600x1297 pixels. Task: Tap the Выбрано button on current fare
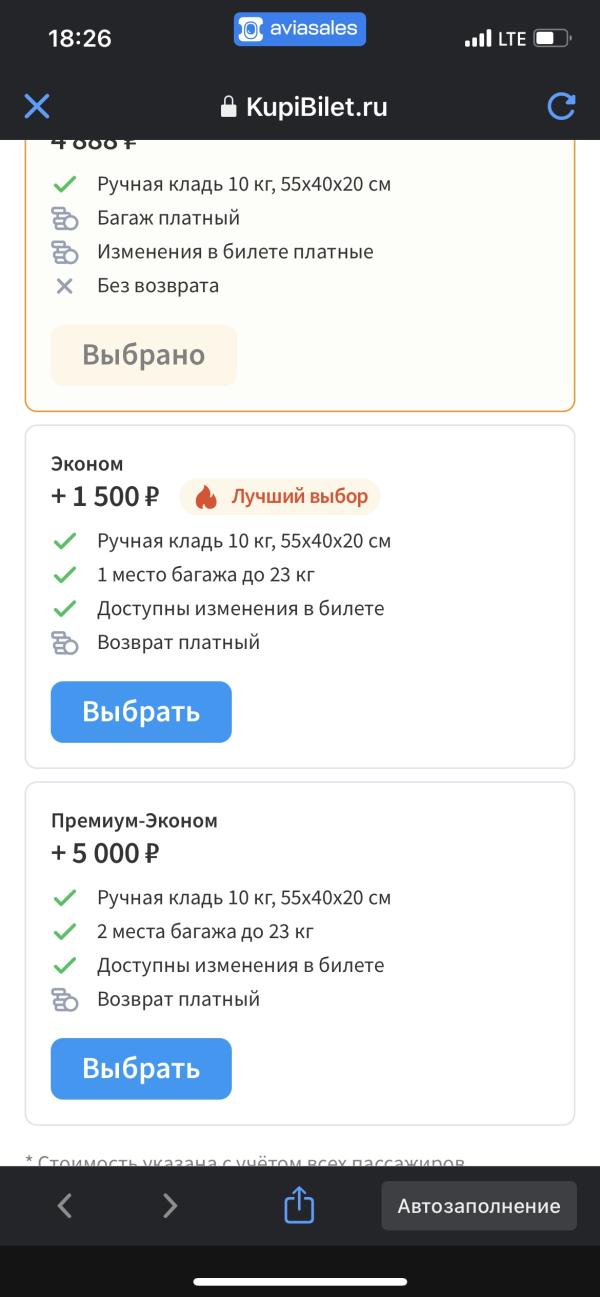point(144,355)
